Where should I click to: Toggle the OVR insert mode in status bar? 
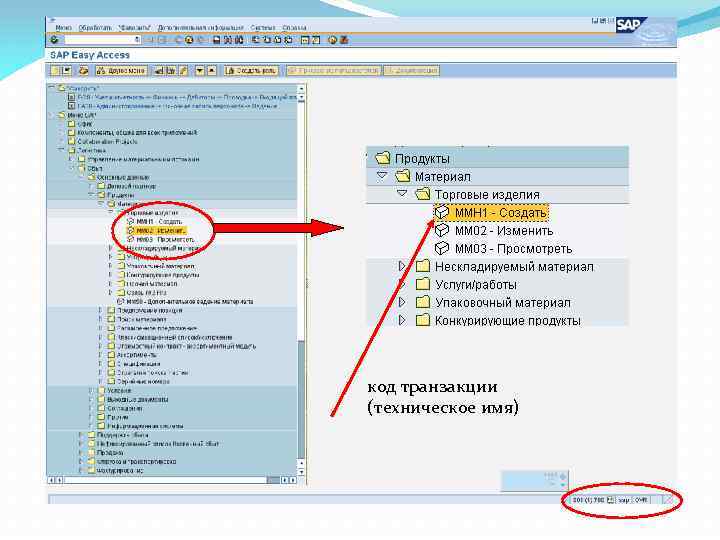(641, 500)
